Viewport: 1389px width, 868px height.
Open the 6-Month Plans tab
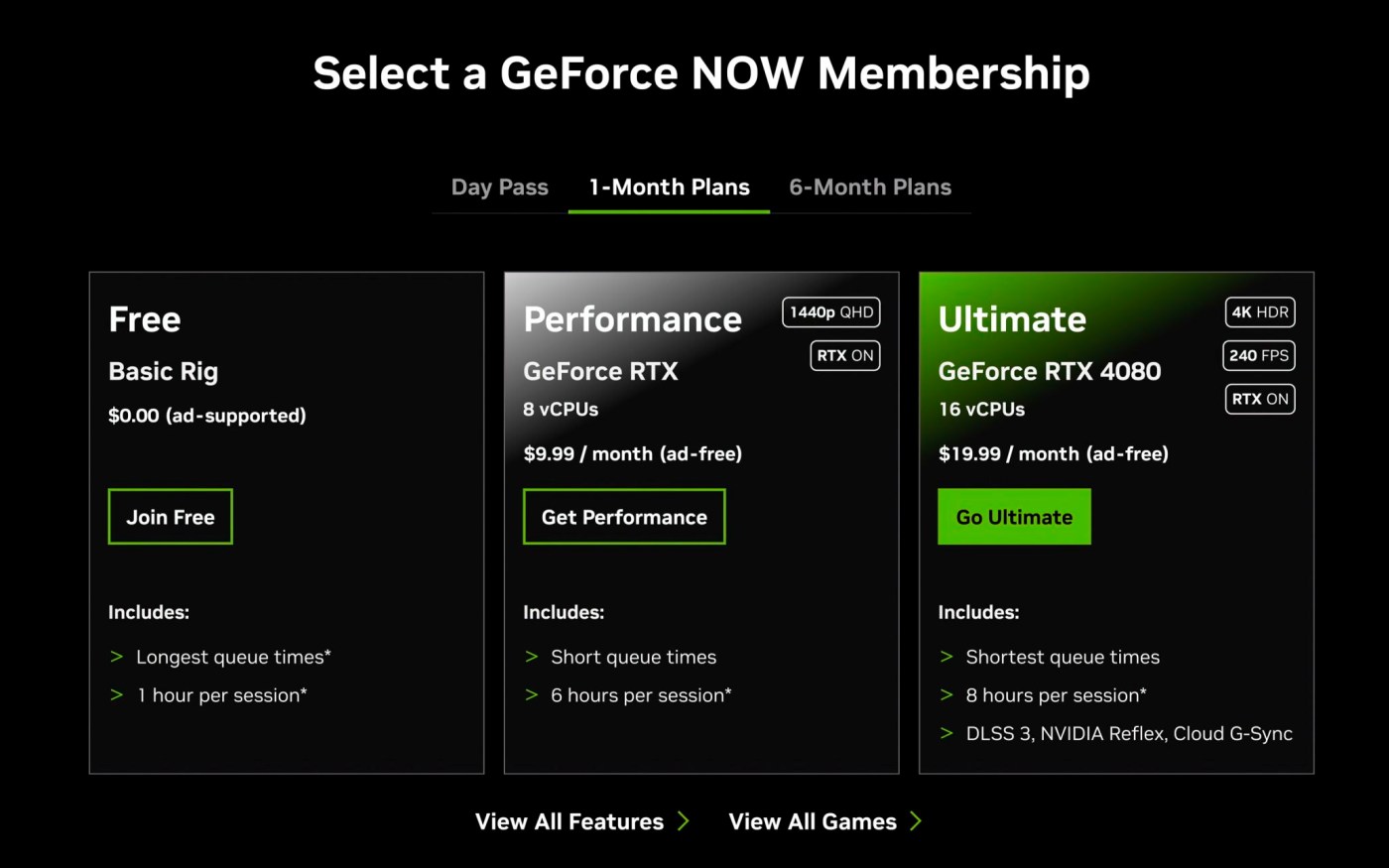pos(869,187)
